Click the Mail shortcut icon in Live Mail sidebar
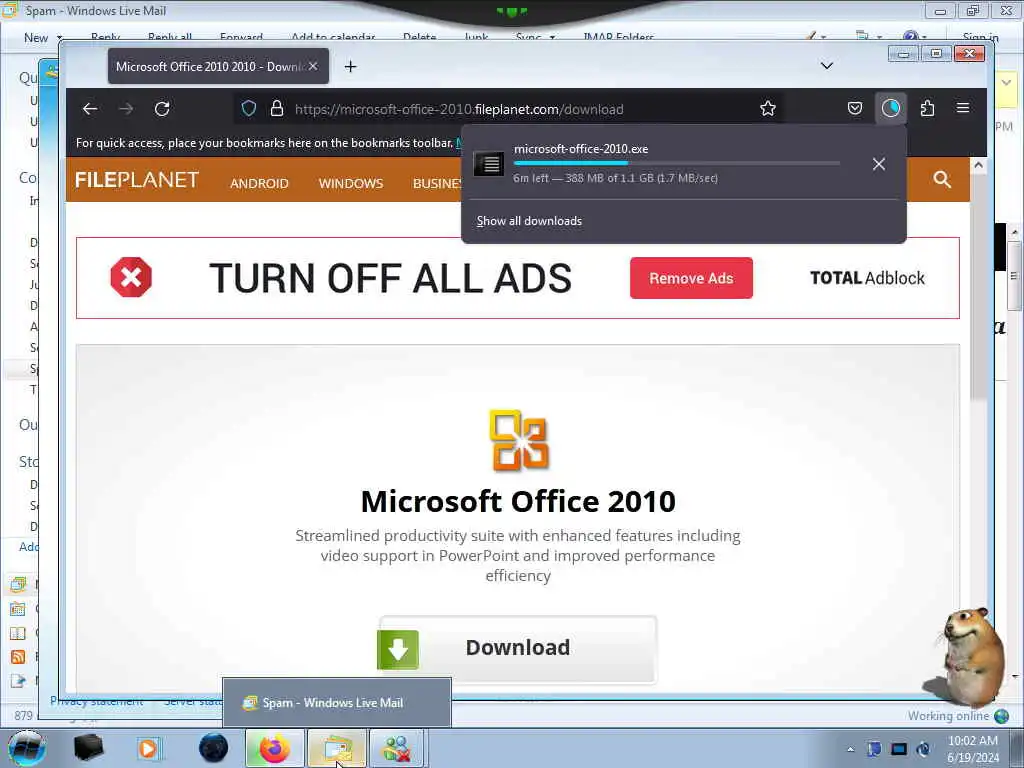 (18, 584)
